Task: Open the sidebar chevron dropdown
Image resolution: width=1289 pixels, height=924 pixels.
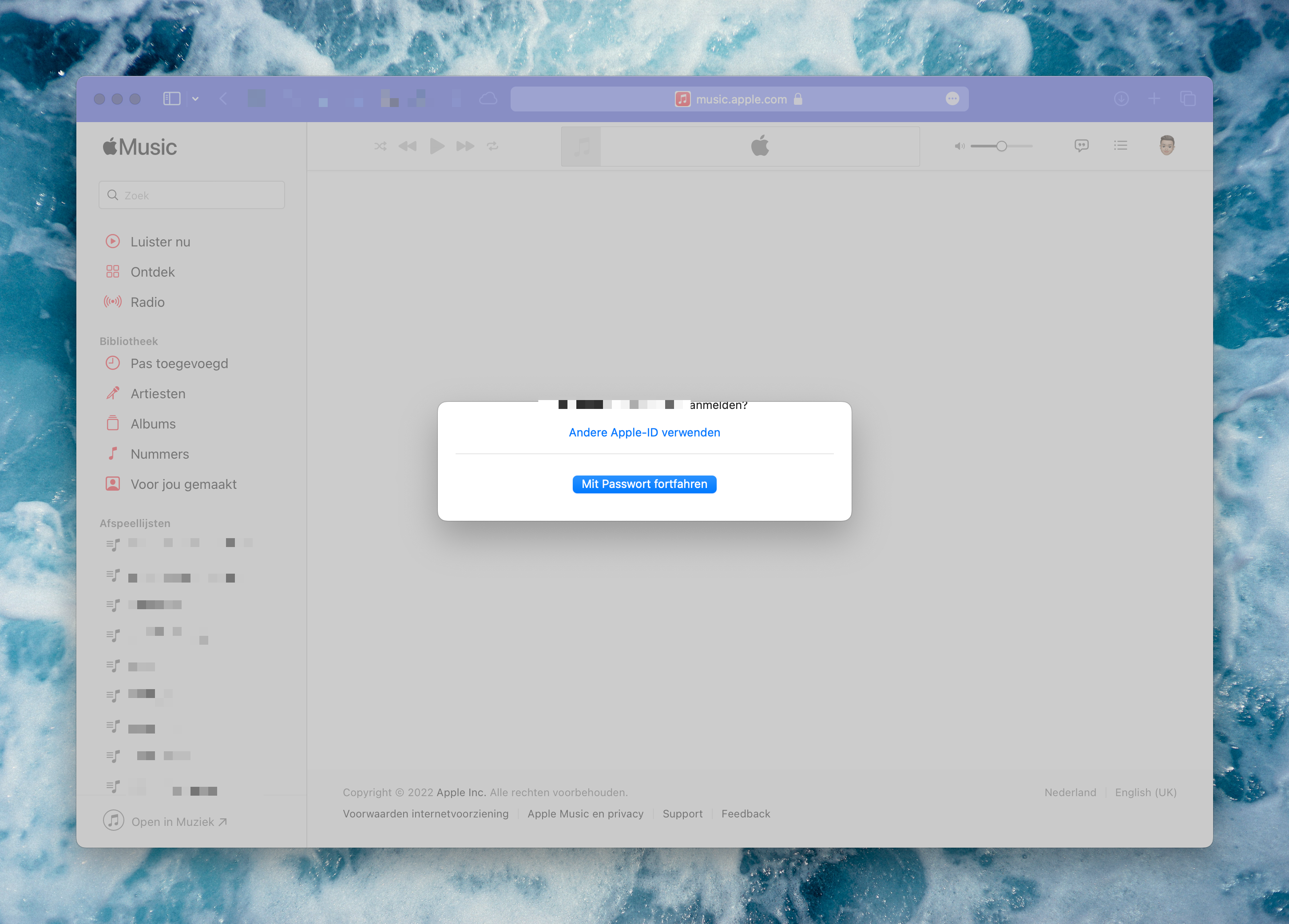Action: pos(195,98)
